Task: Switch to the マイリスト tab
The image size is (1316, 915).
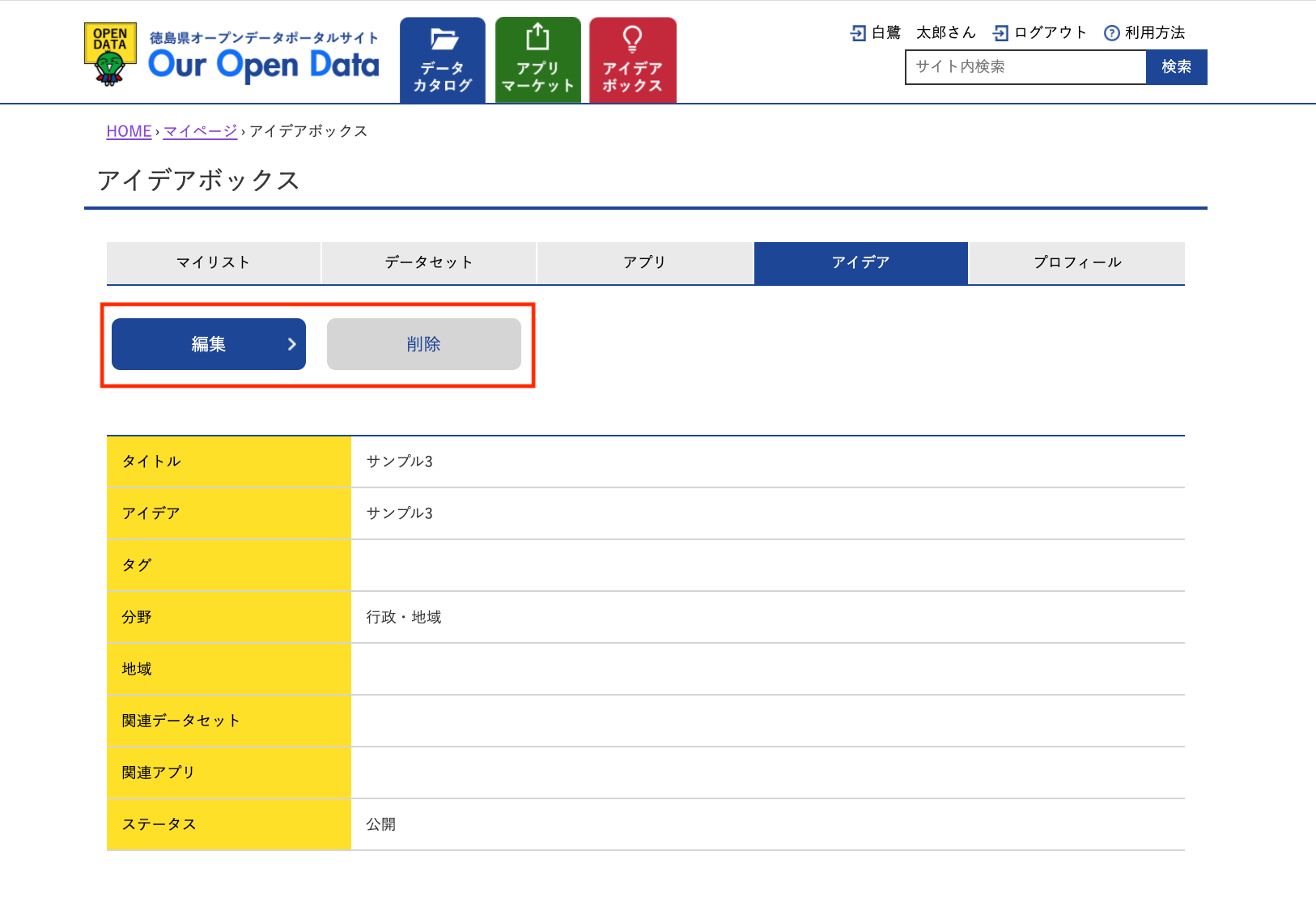Action: coord(214,262)
